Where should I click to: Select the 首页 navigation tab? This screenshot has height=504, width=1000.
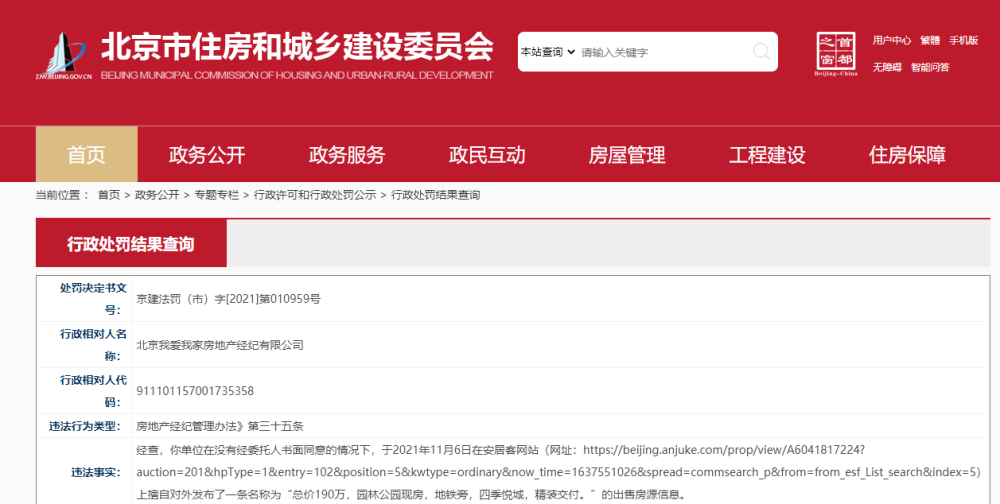(x=87, y=154)
